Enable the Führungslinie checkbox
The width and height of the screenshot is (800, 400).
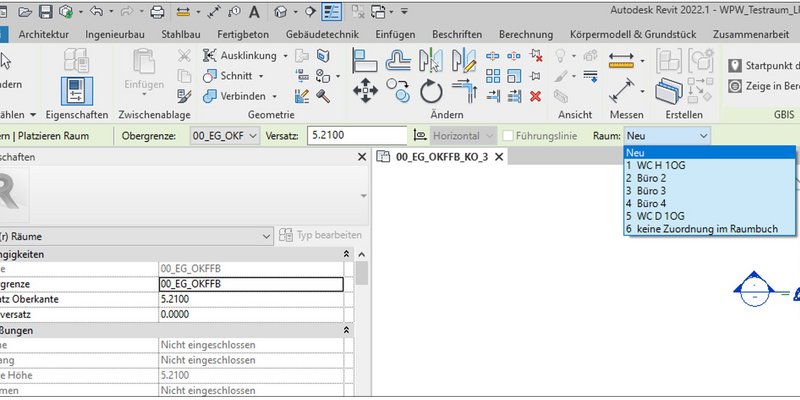[508, 136]
